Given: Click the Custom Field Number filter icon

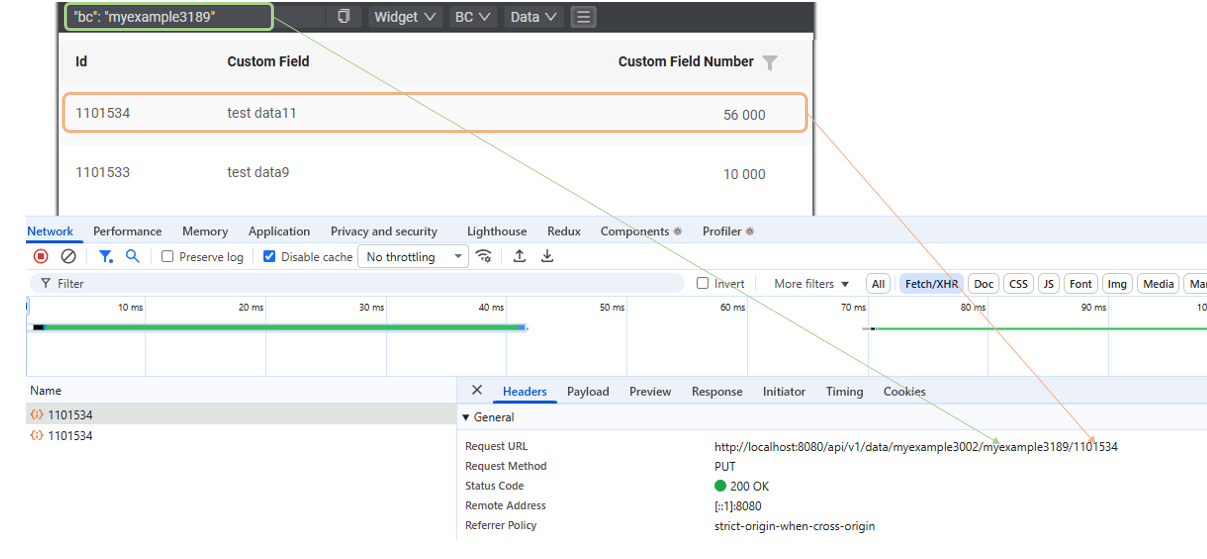Looking at the screenshot, I should (x=769, y=63).
